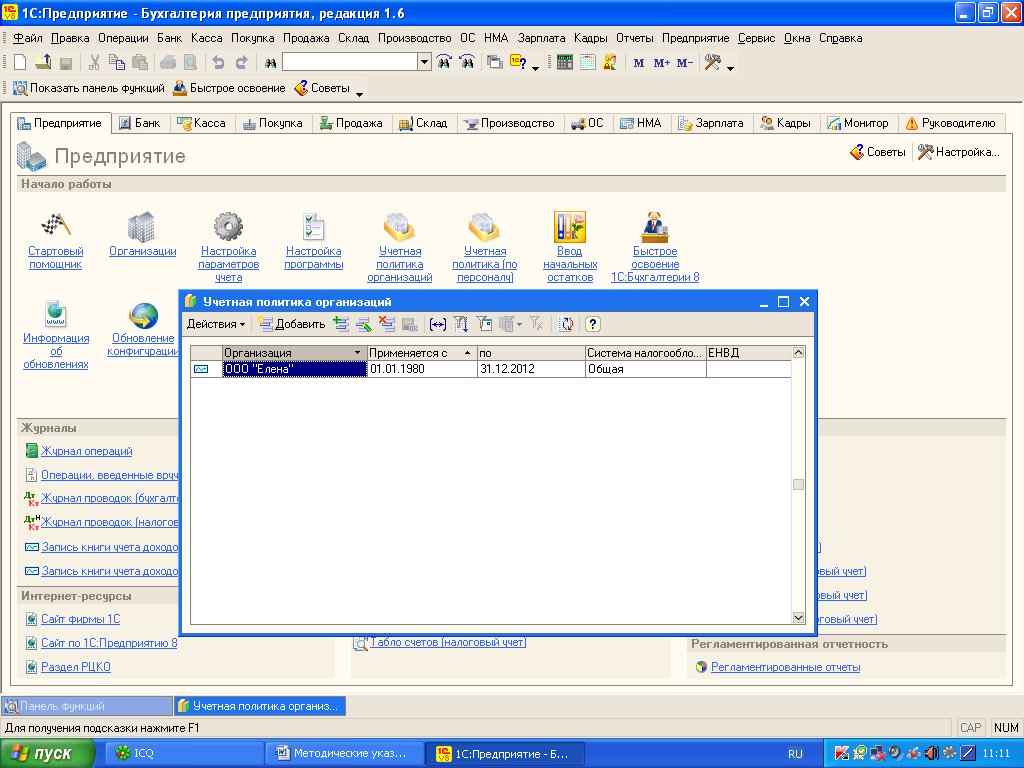Click the Open file icon in main toolbar
The width and height of the screenshot is (1024, 768).
[43, 63]
